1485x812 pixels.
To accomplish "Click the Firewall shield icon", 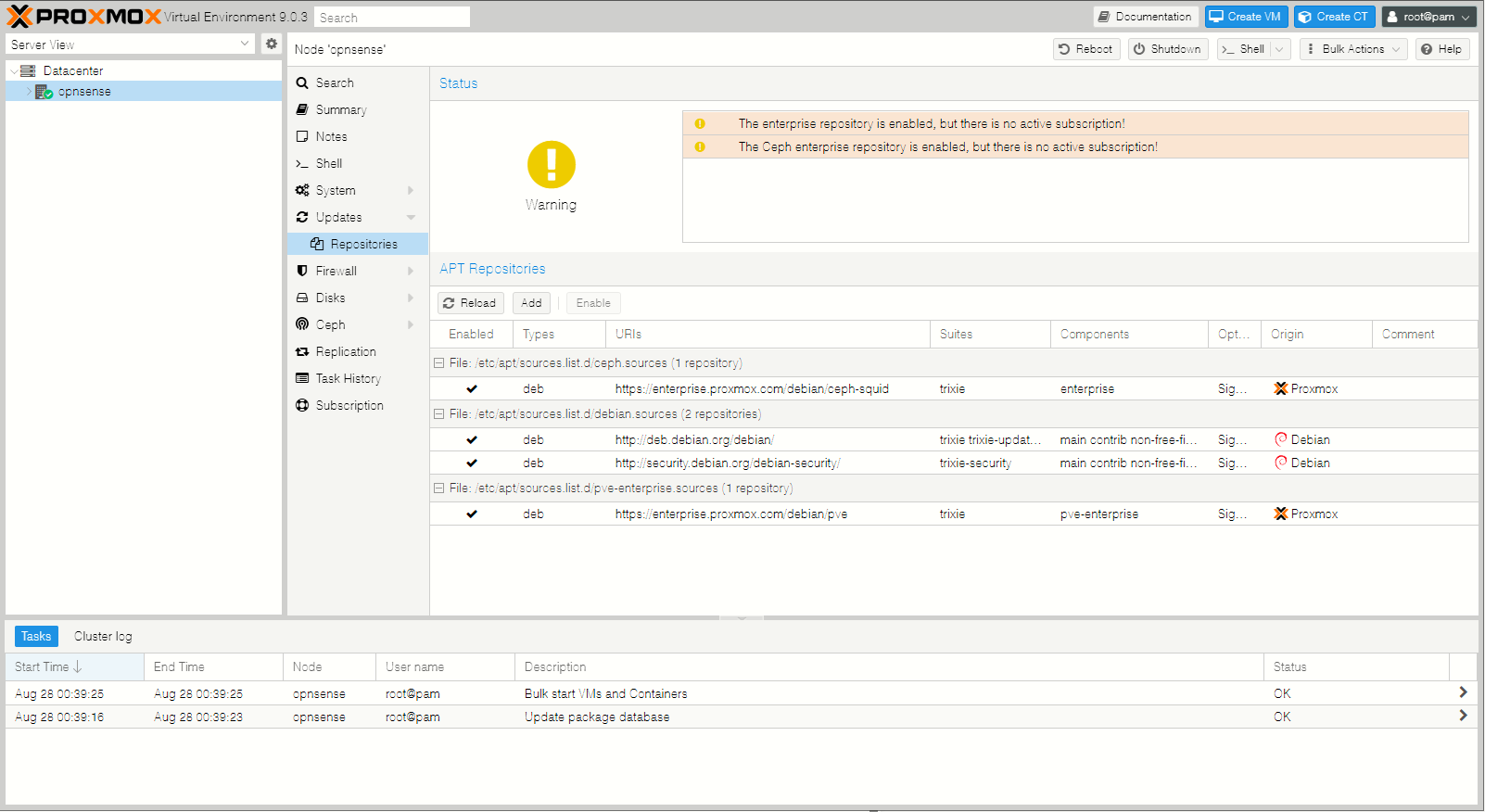I will pyautogui.click(x=302, y=271).
